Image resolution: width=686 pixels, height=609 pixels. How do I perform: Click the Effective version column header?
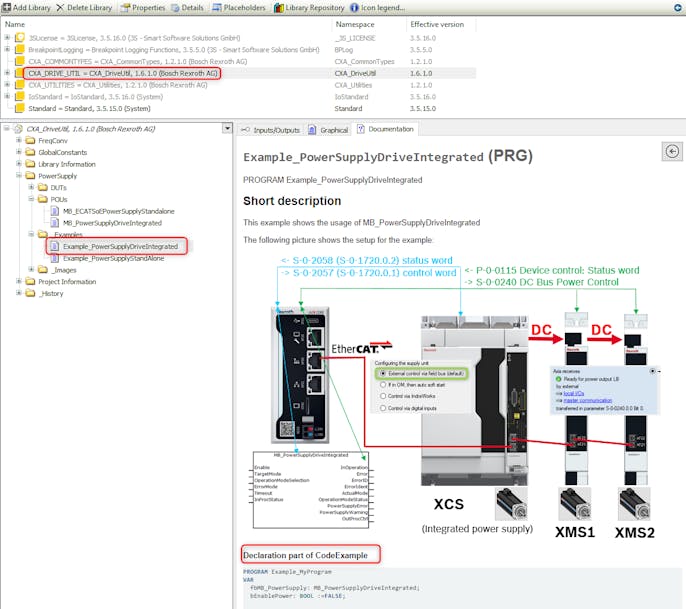pyautogui.click(x=437, y=24)
